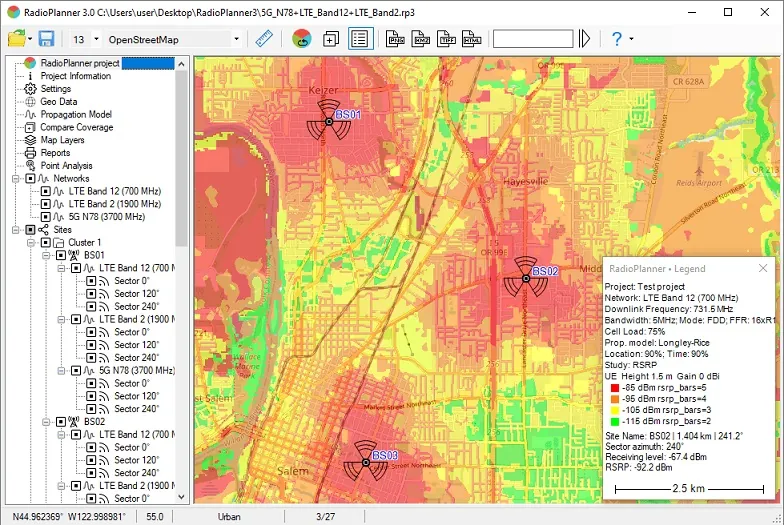Click the recalculate coverage refresh icon
784x525 pixels.
click(x=302, y=38)
